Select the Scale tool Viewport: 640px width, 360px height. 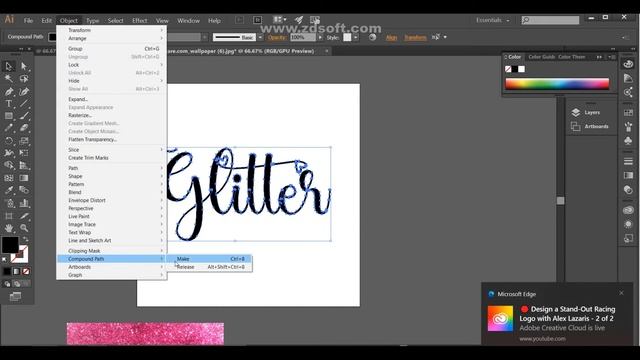coord(24,141)
